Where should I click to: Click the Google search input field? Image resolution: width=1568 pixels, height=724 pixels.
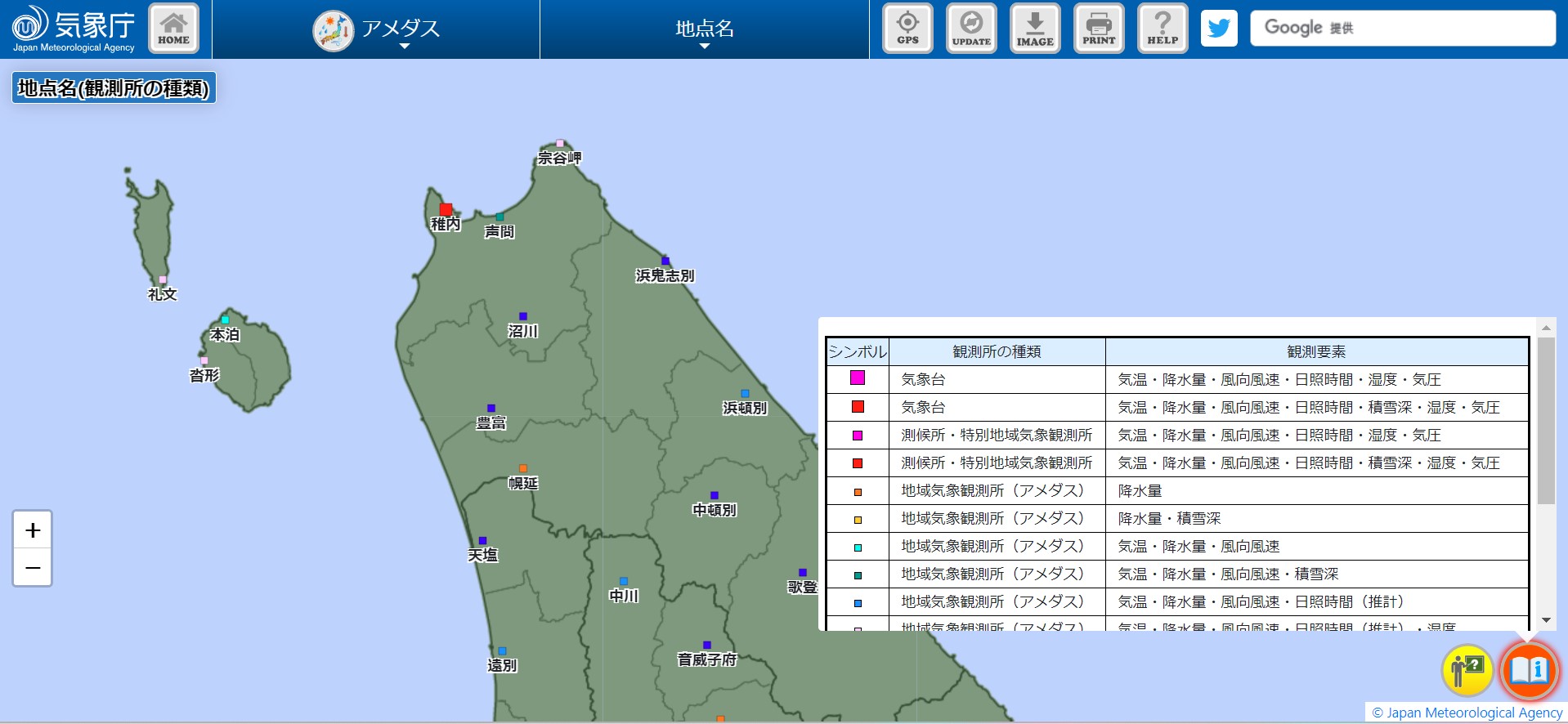point(1403,28)
